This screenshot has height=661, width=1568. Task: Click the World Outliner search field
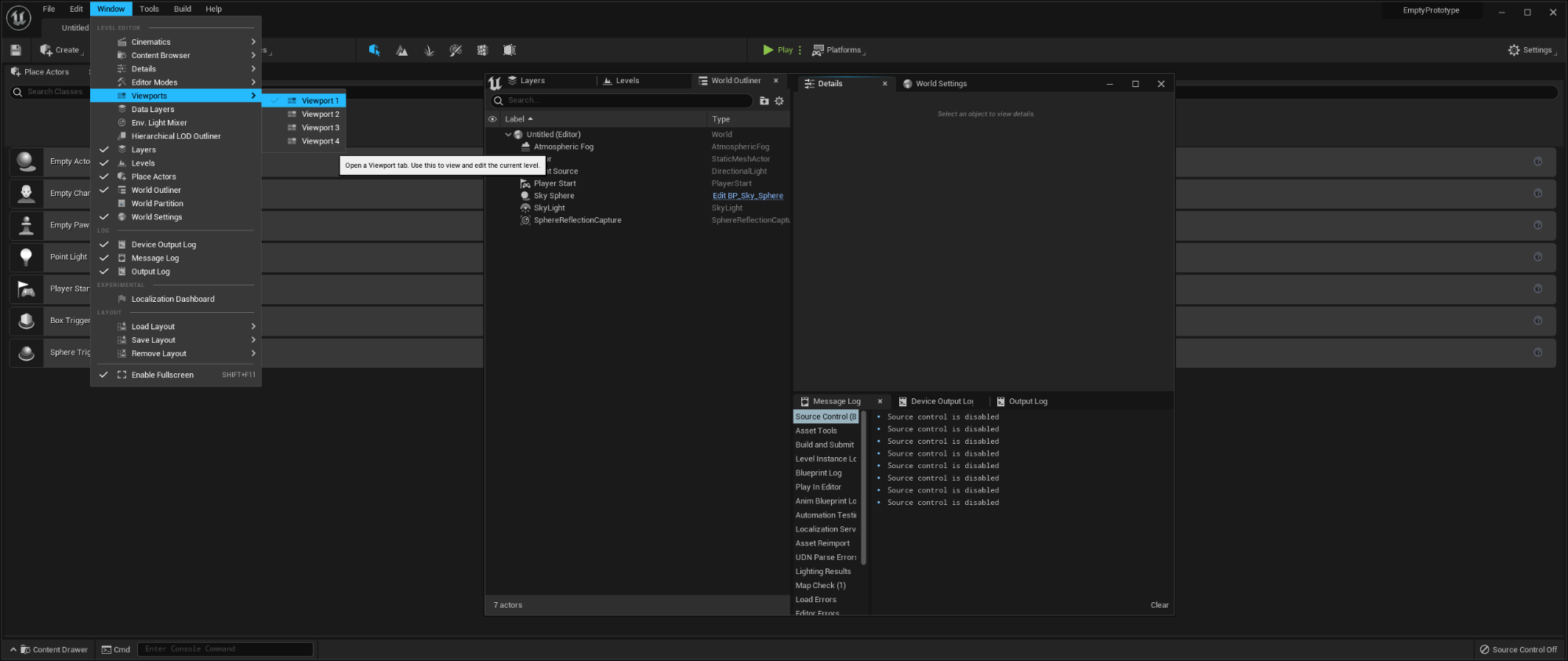click(x=622, y=100)
